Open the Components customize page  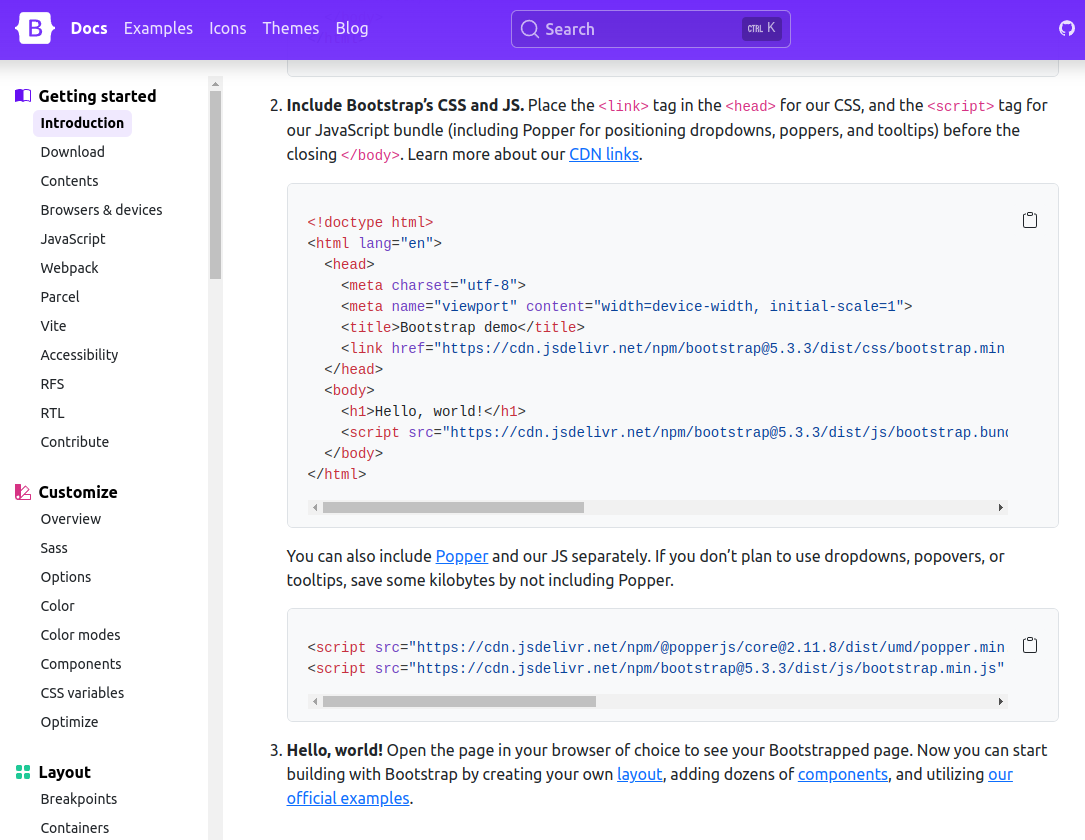point(81,665)
